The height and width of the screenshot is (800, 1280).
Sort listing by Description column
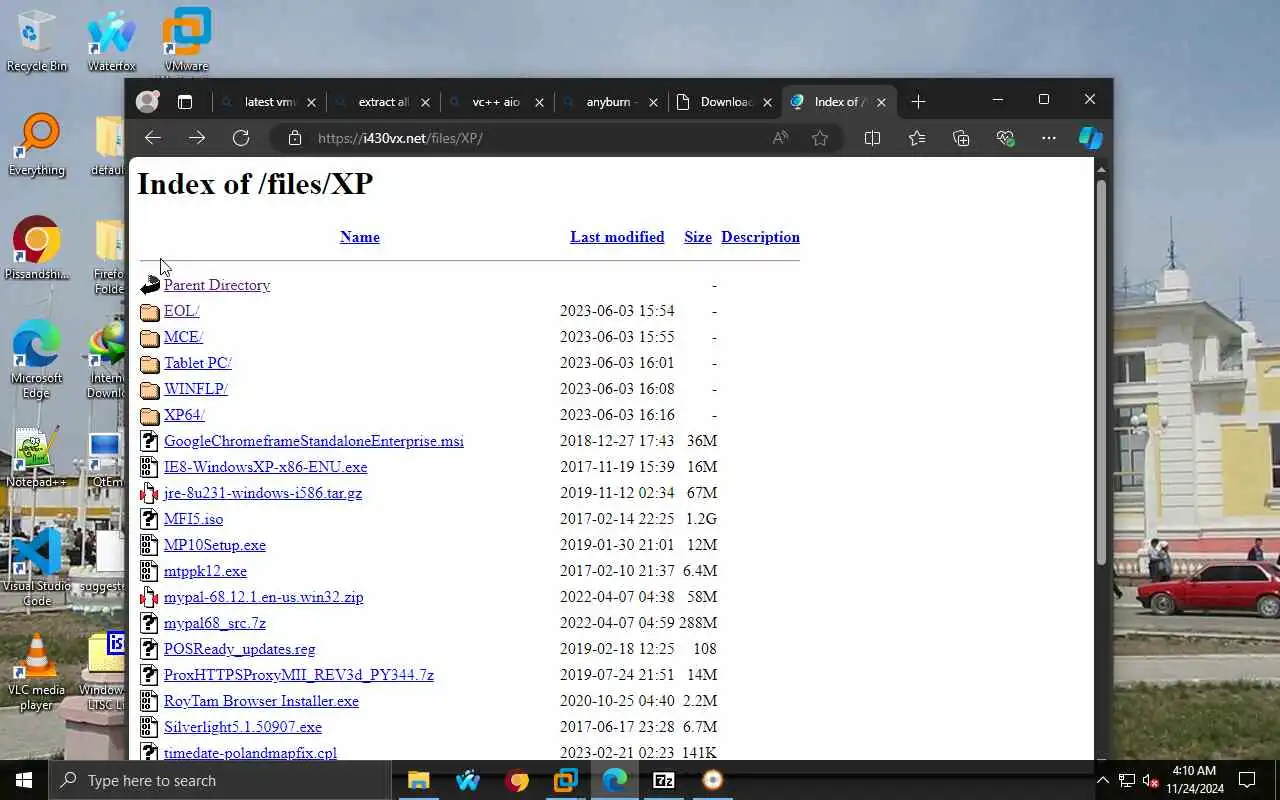tap(760, 237)
